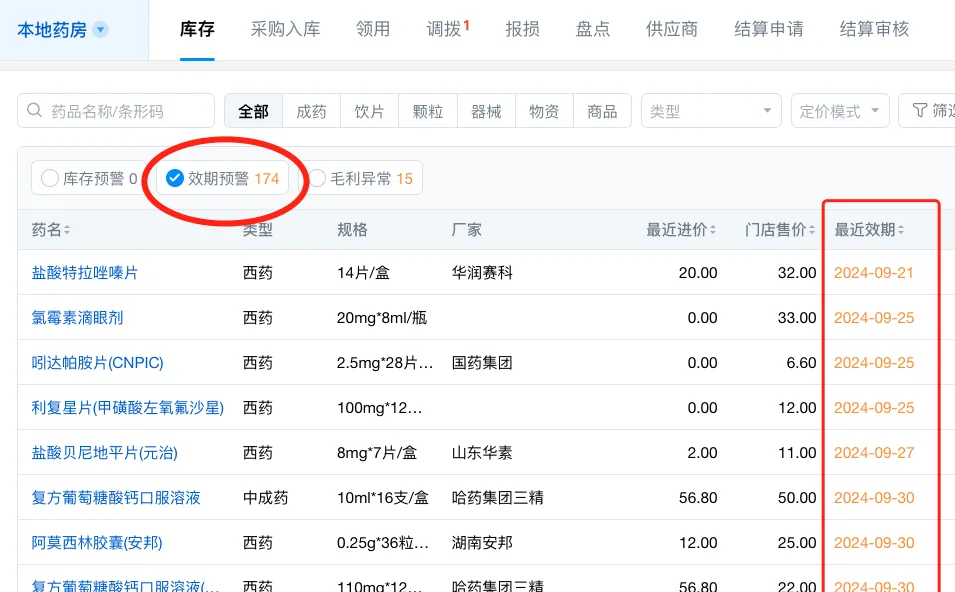Enable the 库存预警 filter
Screen dimensions: 955x592
coord(50,179)
